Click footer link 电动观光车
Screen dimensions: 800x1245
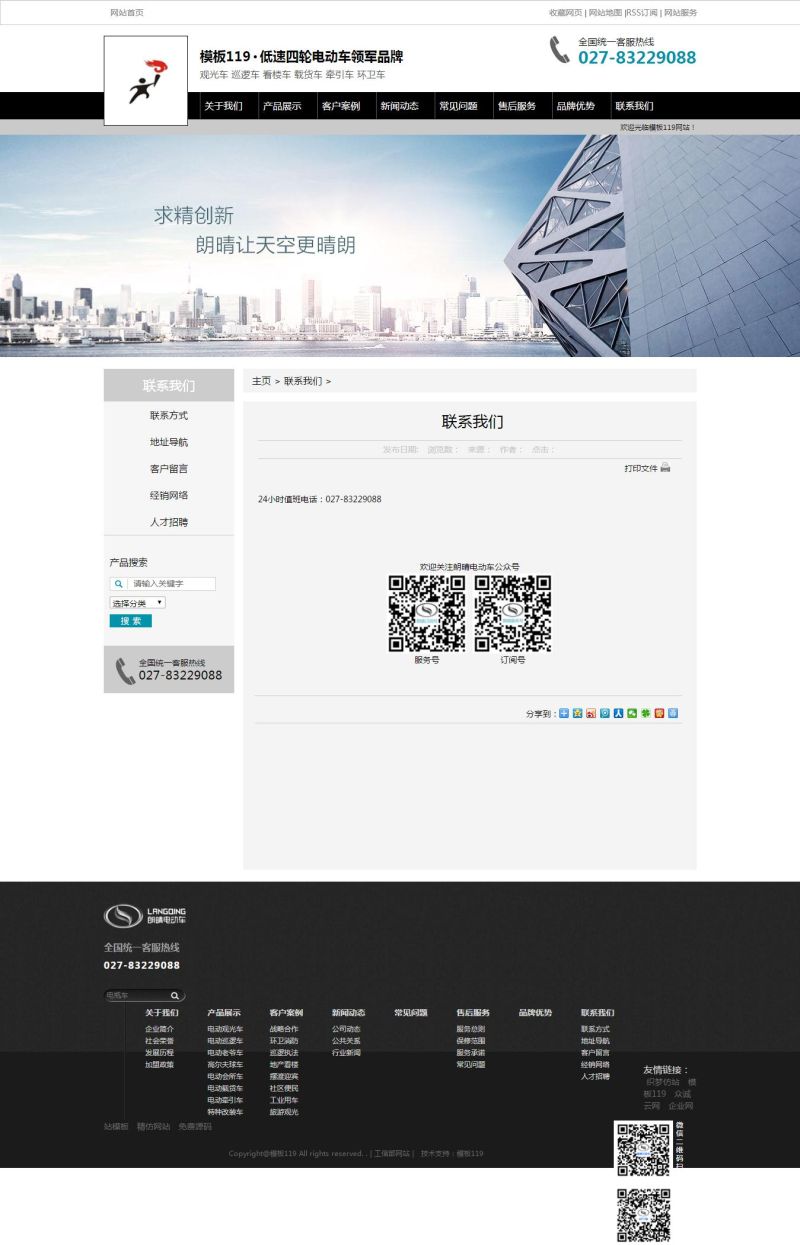pos(225,1029)
